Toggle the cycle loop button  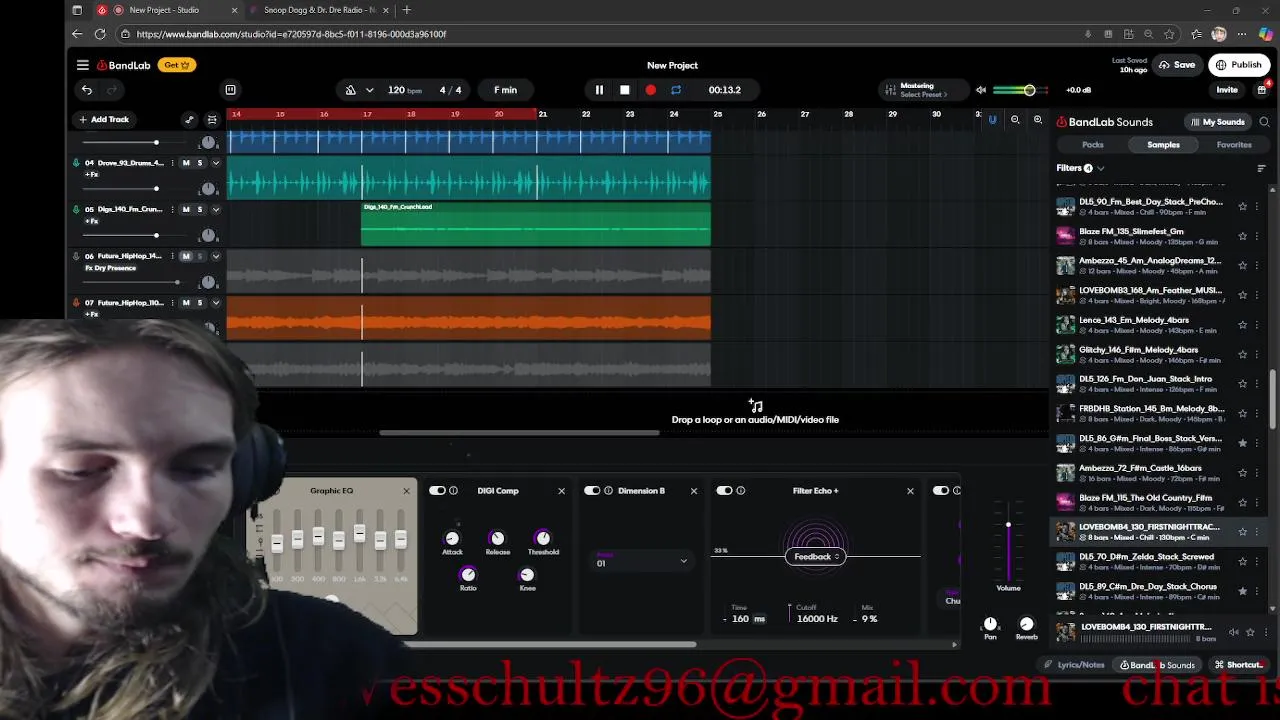coord(676,90)
